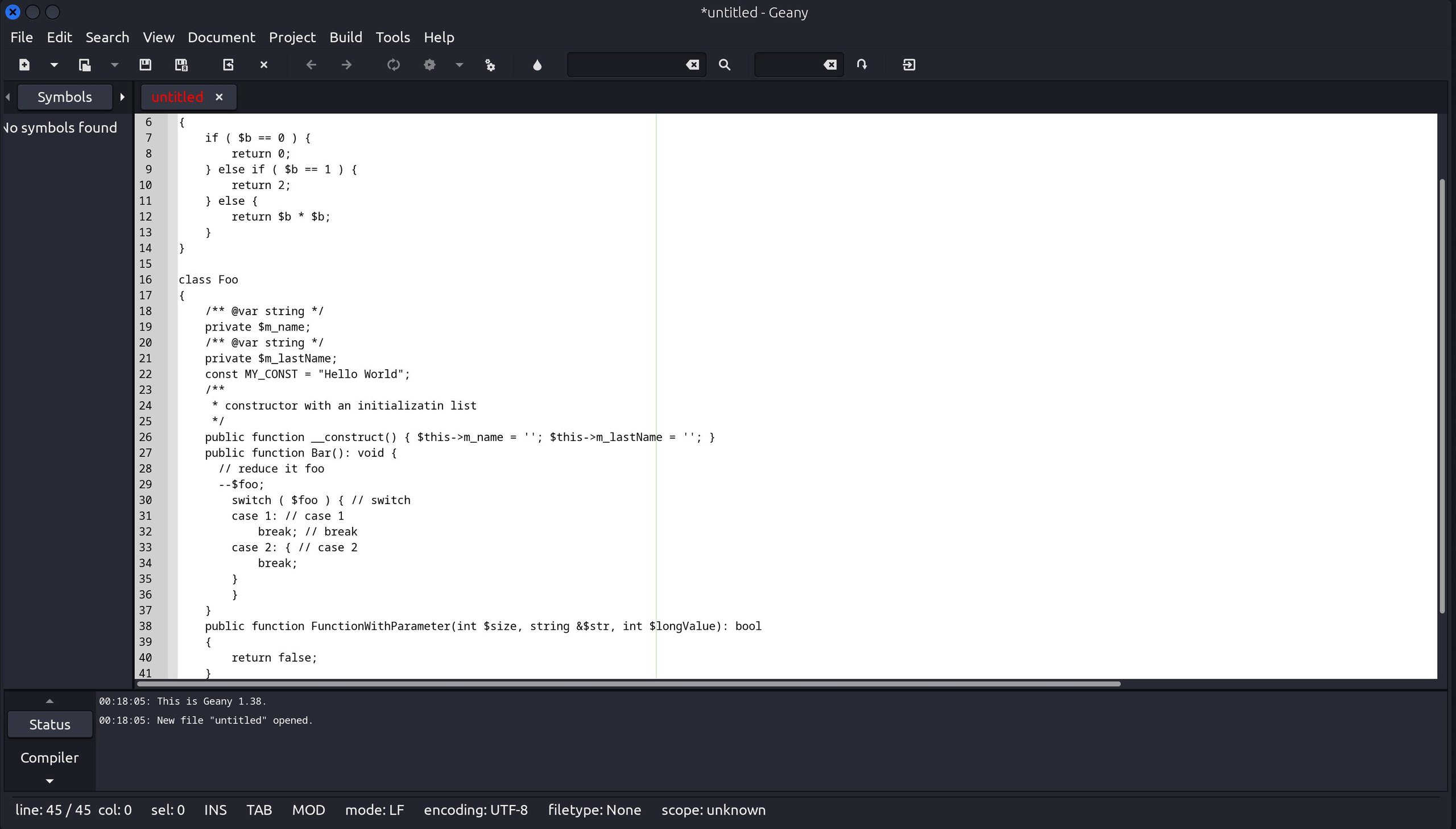
Task: Save the current file via toolbar
Action: pos(145,65)
